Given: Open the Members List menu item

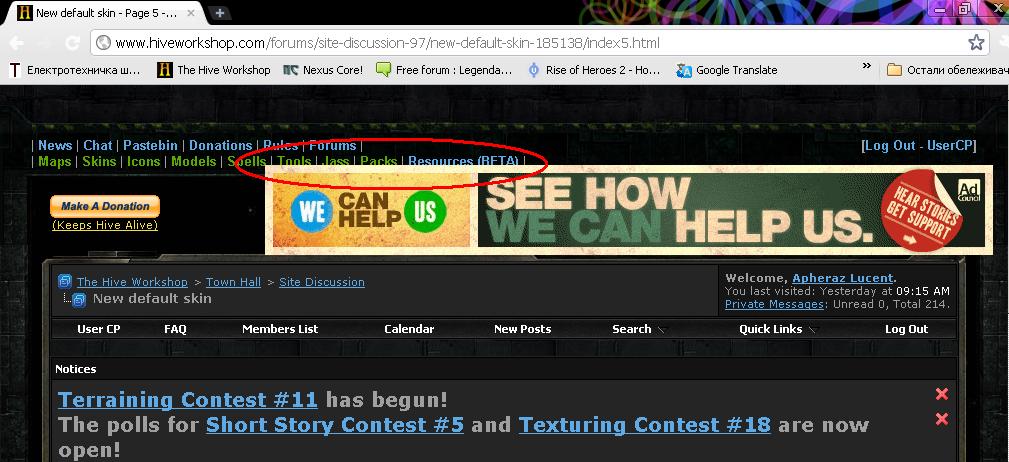Looking at the screenshot, I should pos(280,329).
